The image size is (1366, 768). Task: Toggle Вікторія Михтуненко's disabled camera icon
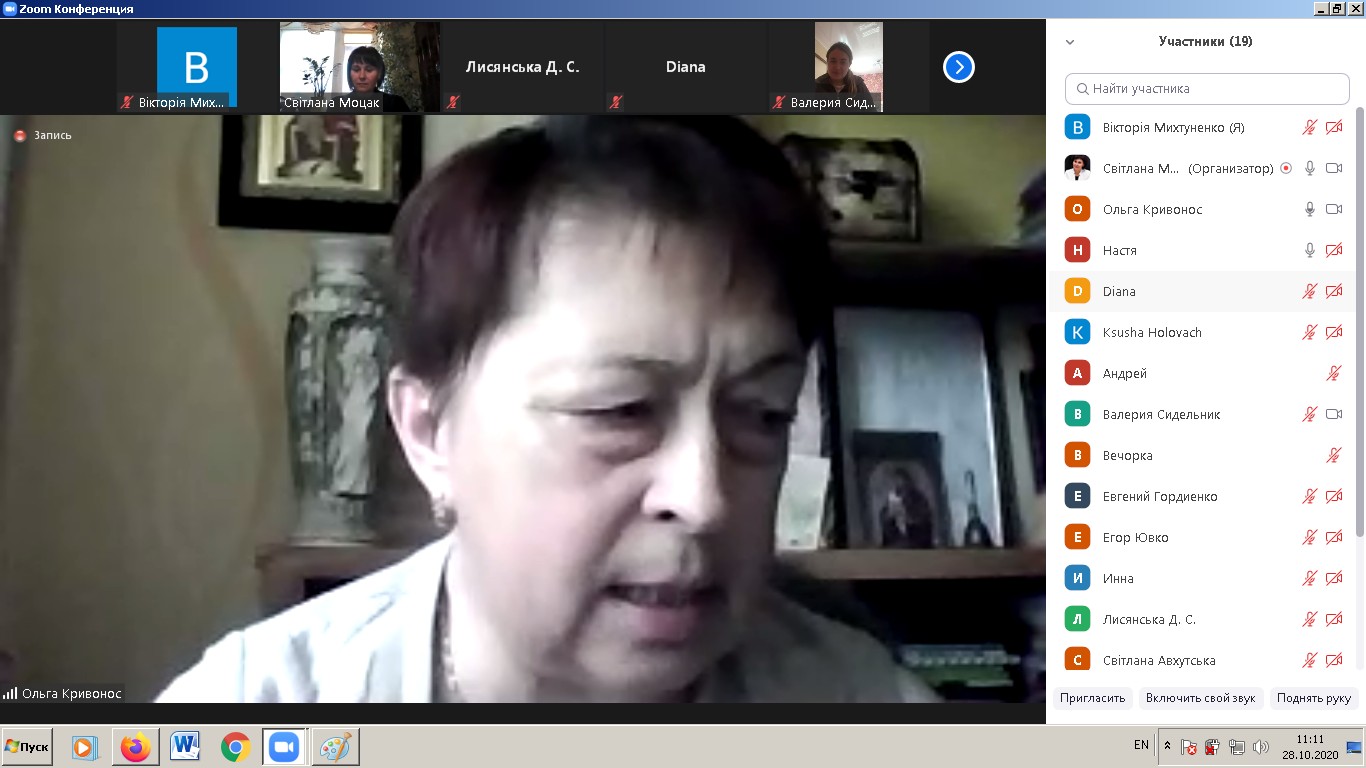[x=1333, y=127]
